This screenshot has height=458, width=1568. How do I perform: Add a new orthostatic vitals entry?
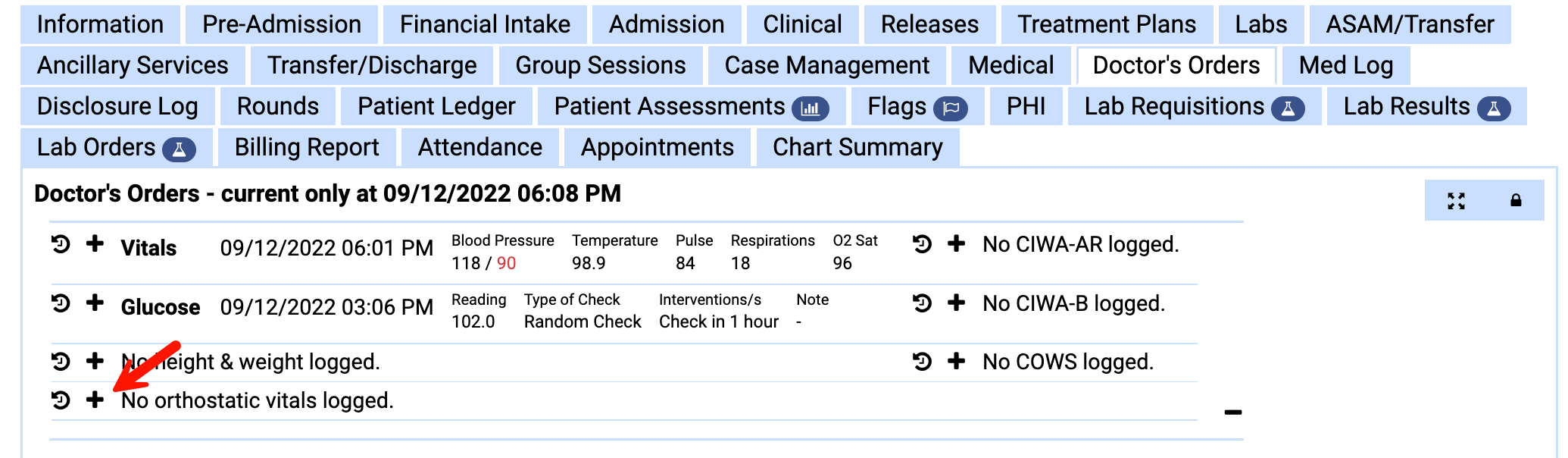[x=95, y=400]
